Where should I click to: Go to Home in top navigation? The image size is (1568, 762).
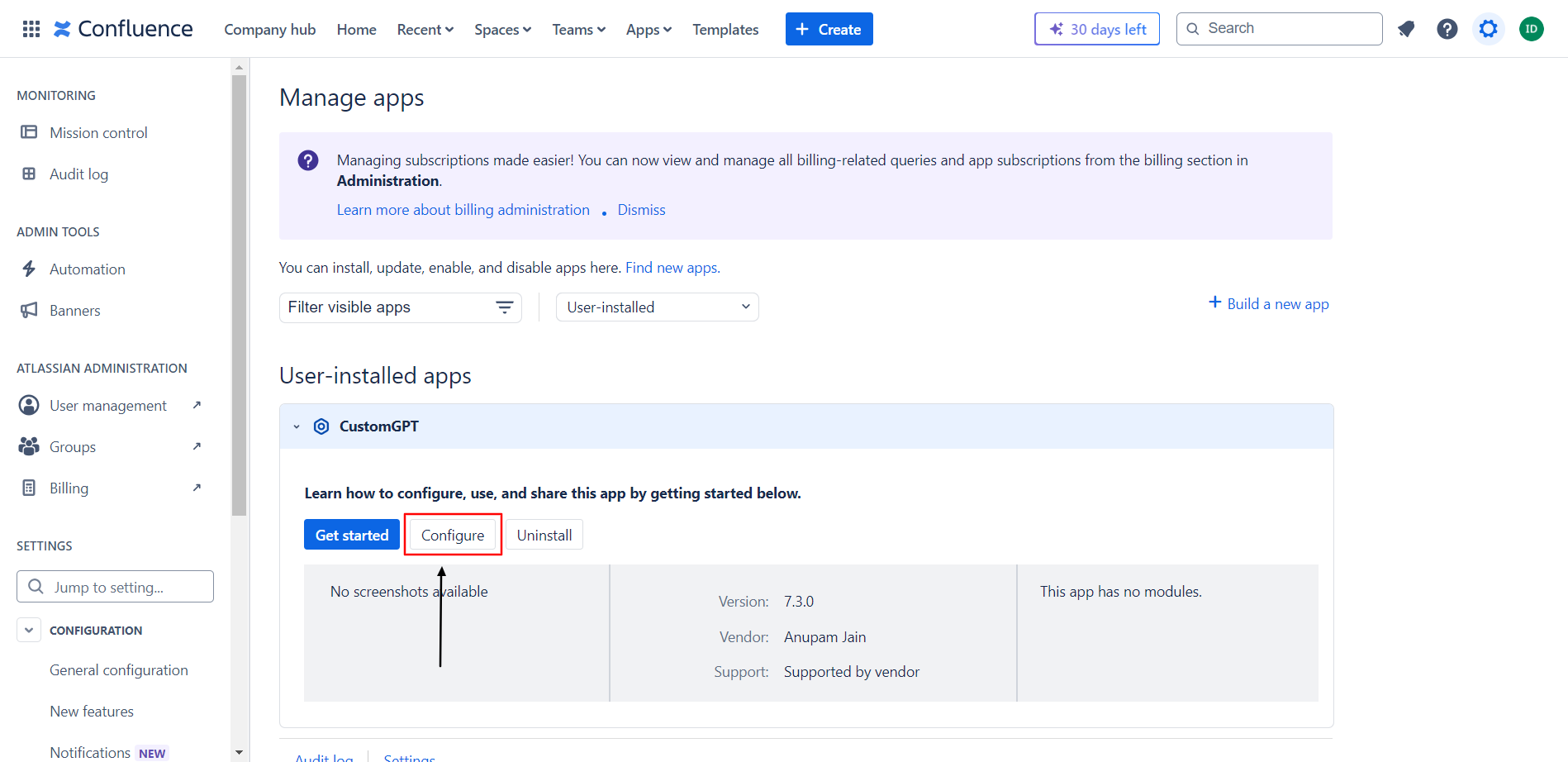tap(357, 30)
